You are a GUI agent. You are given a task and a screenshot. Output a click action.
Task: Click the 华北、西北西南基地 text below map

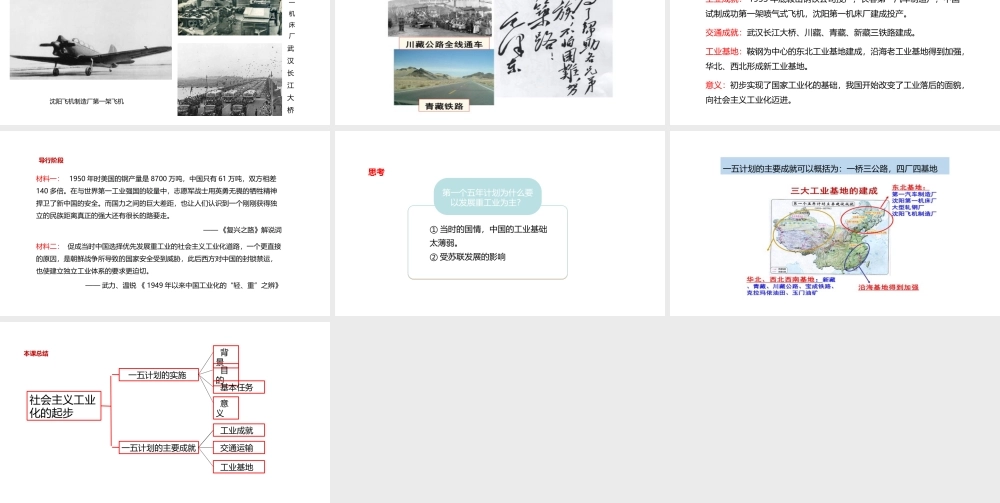coord(791,286)
